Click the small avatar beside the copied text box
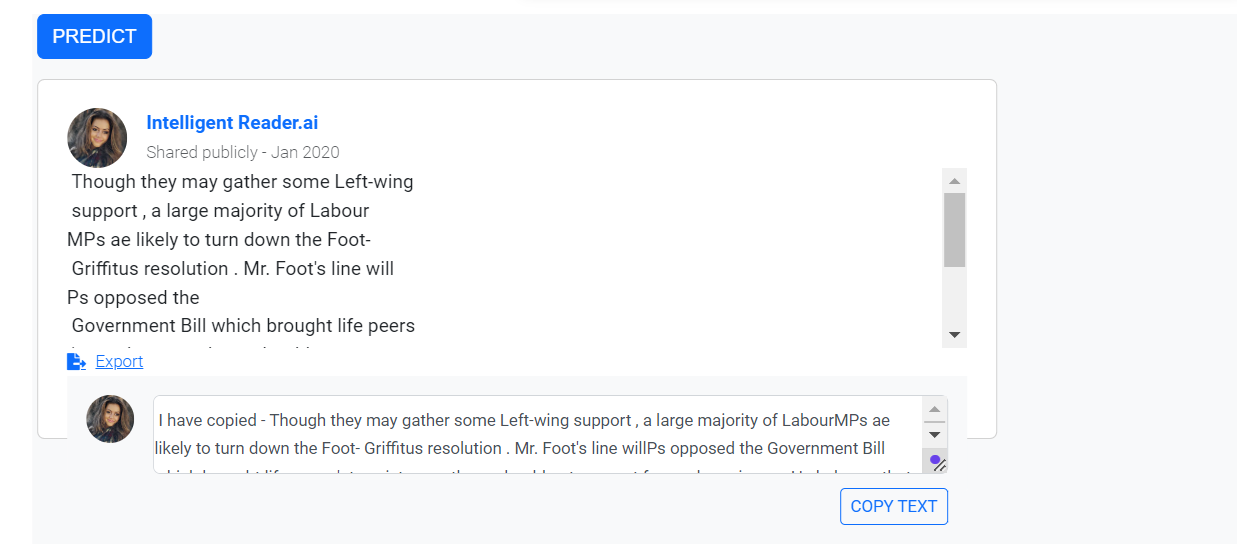This screenshot has height=547, width=1237. click(x=110, y=419)
